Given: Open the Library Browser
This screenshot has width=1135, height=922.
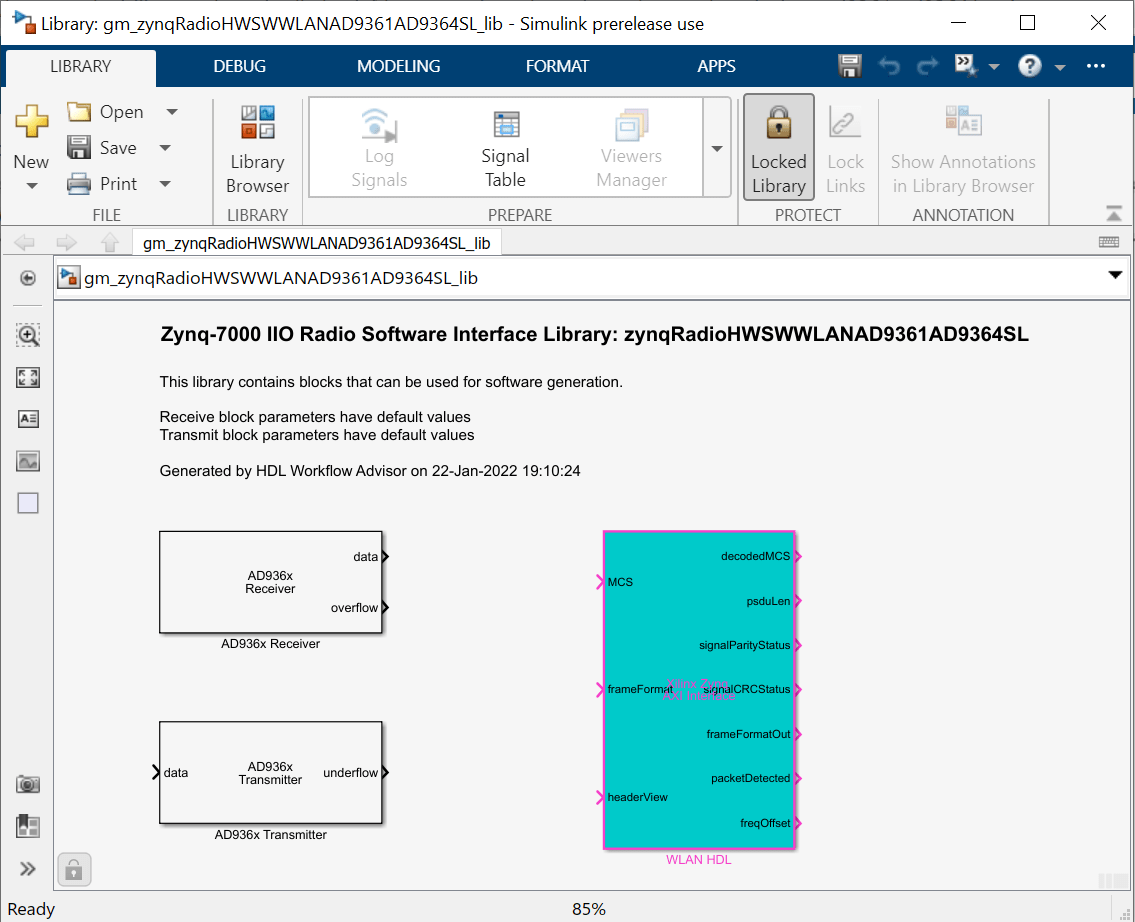Looking at the screenshot, I should tap(257, 150).
